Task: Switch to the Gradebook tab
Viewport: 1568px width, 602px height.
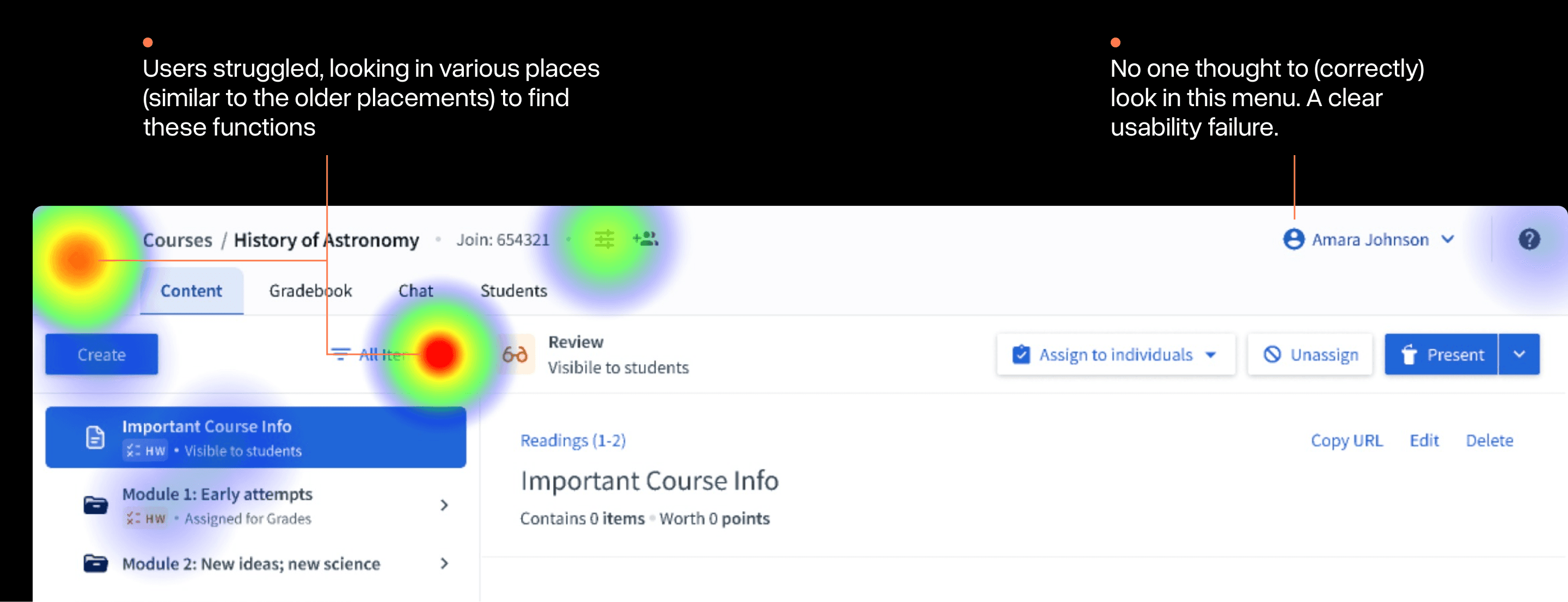Action: tap(310, 290)
